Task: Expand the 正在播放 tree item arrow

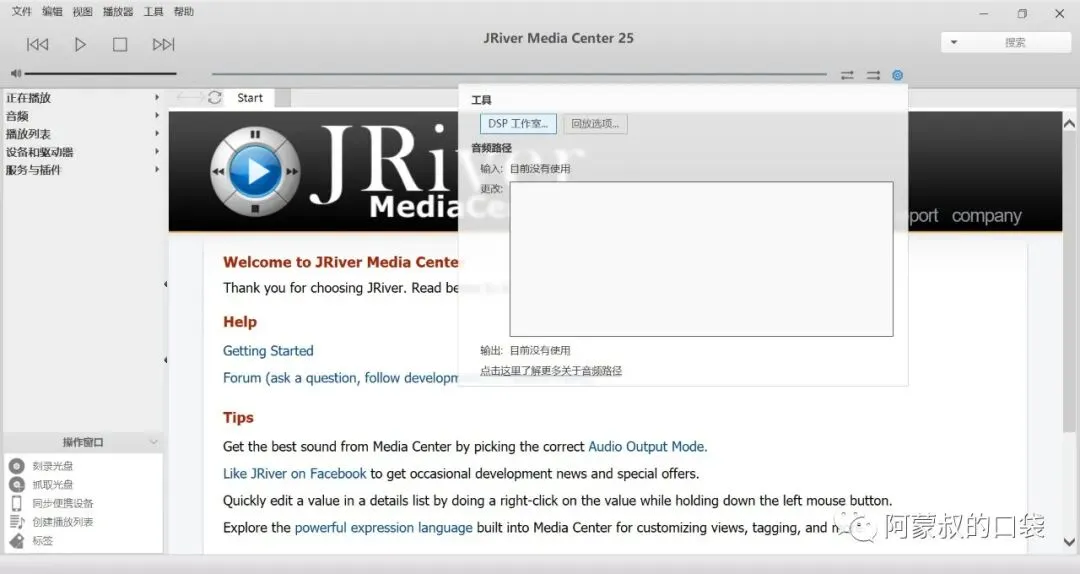Action: pyautogui.click(x=157, y=98)
